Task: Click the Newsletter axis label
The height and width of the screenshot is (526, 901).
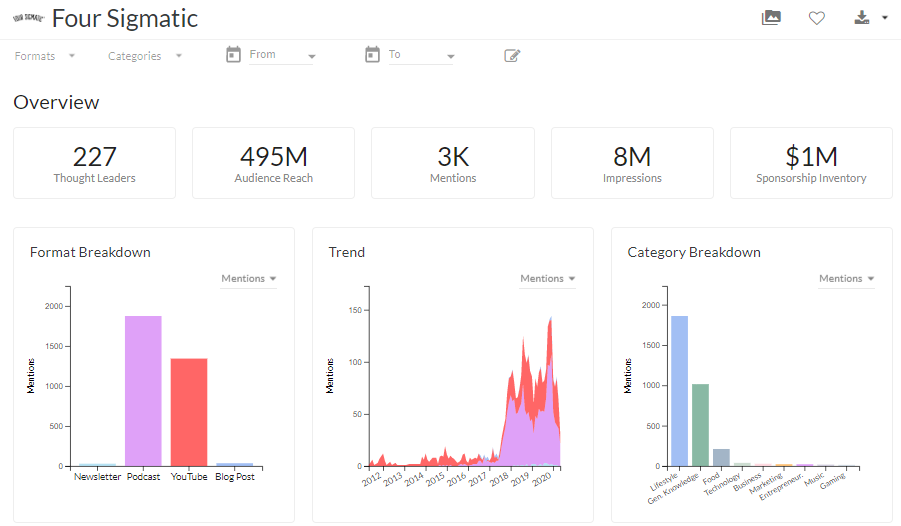Action: coord(97,477)
